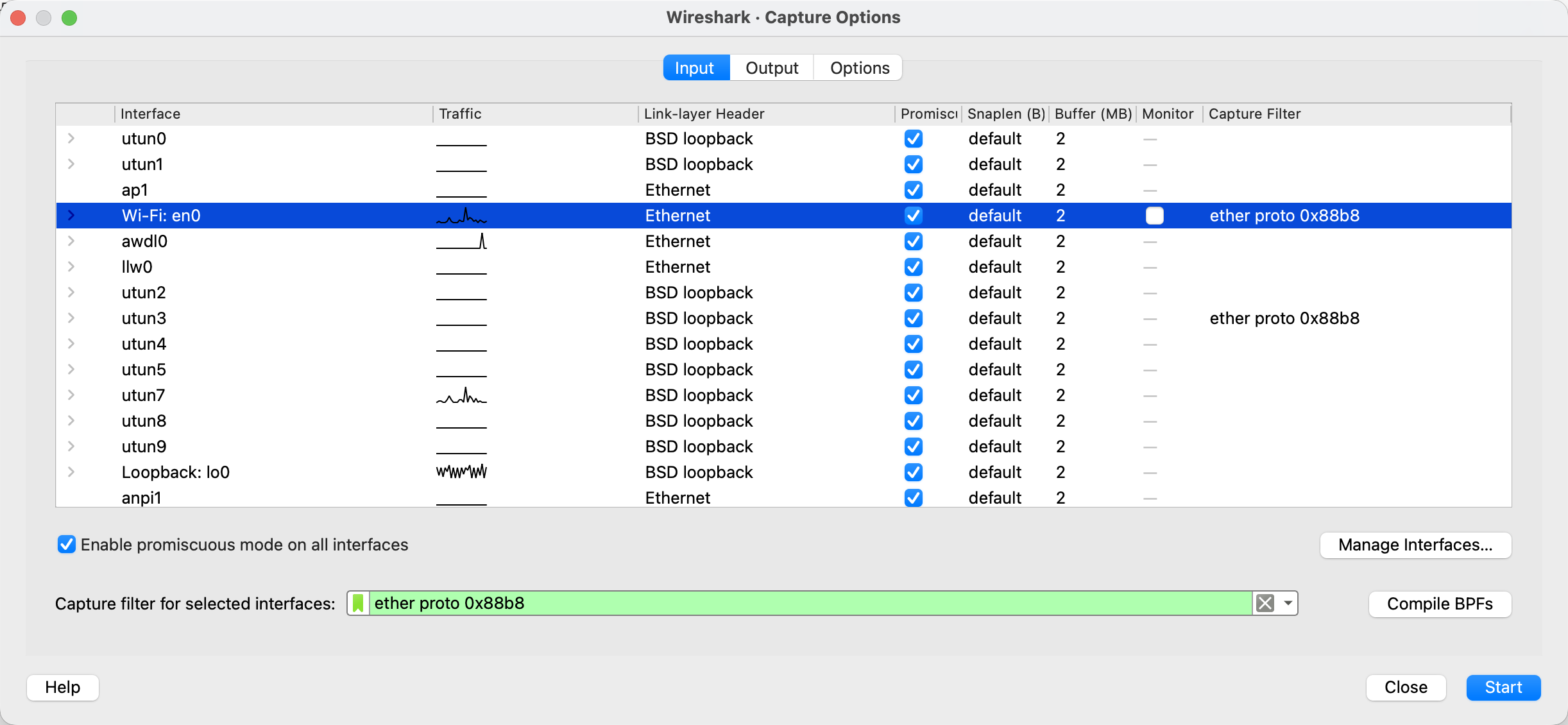
Task: Open Help for capture options
Action: point(62,687)
